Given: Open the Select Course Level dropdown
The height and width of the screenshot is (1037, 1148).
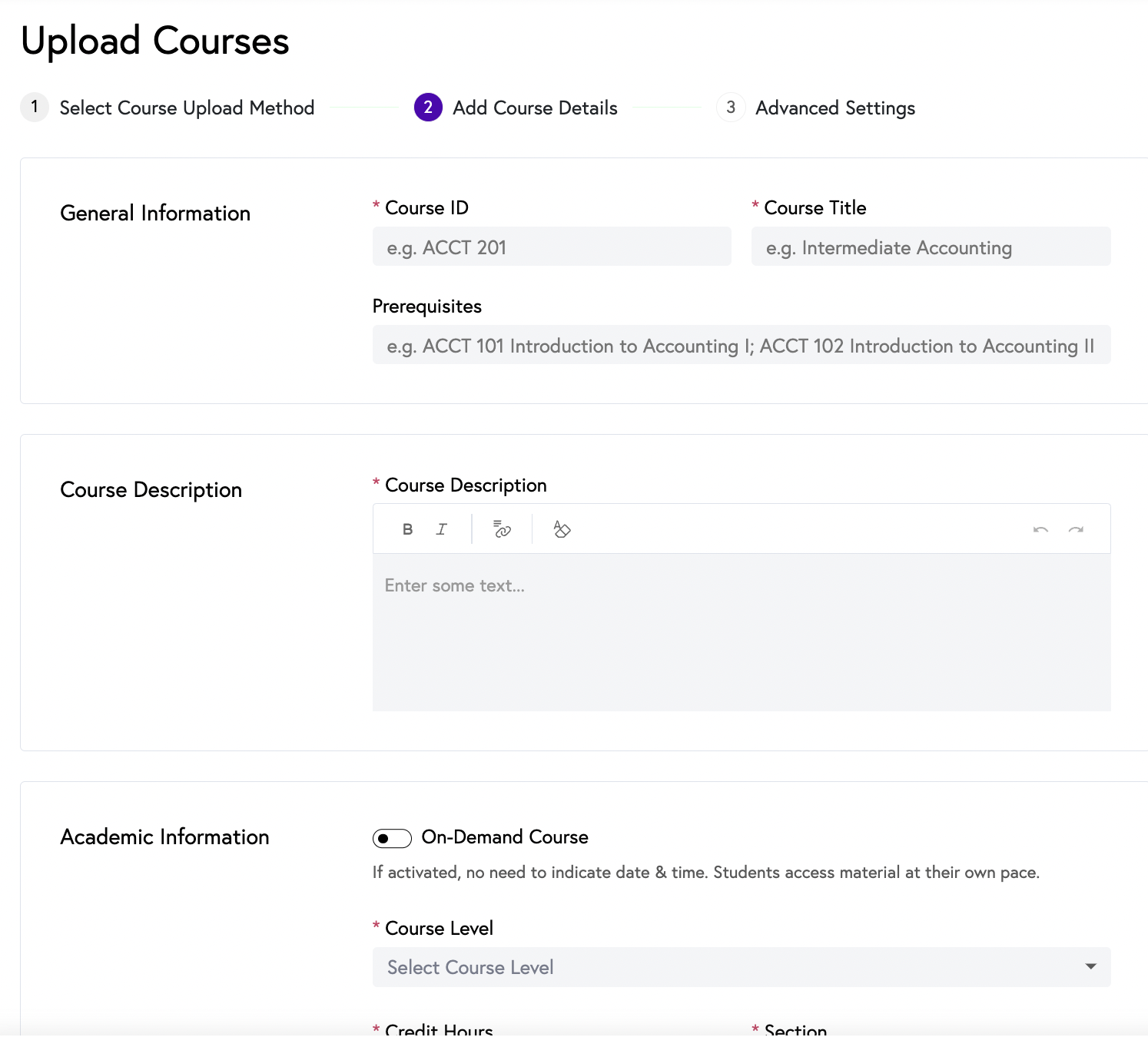Looking at the screenshot, I should click(x=742, y=967).
